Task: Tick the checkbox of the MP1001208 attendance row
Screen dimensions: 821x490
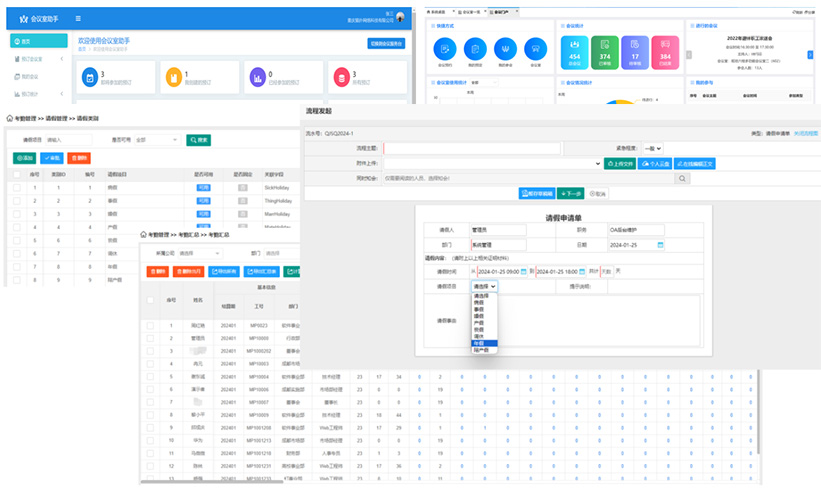Action: [x=150, y=428]
